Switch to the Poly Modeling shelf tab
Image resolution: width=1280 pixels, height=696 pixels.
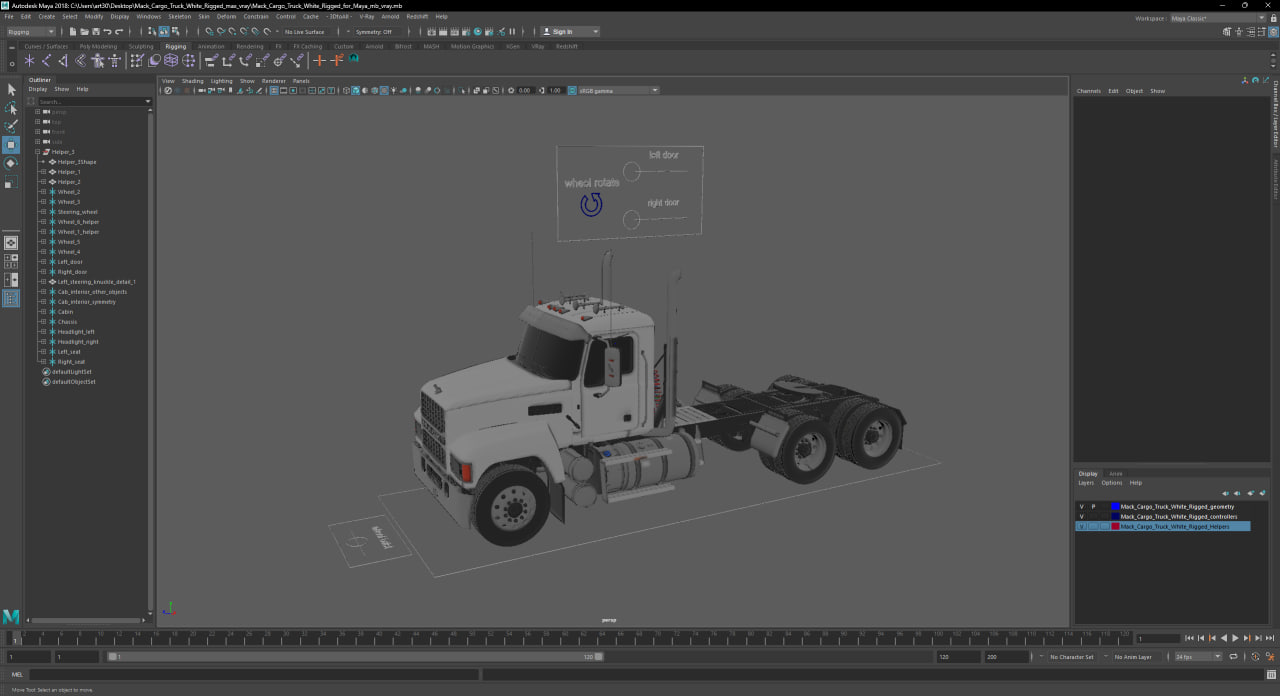[x=98, y=46]
